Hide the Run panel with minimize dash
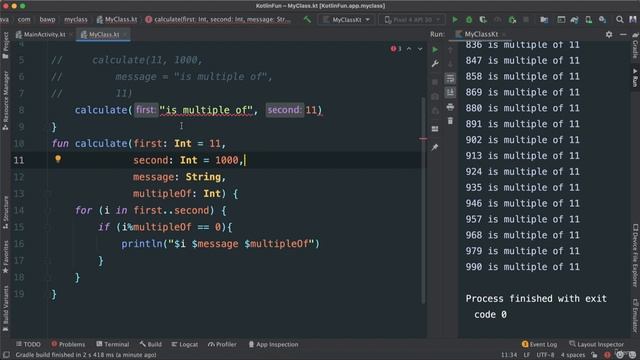This screenshot has width=640, height=360. click(623, 34)
